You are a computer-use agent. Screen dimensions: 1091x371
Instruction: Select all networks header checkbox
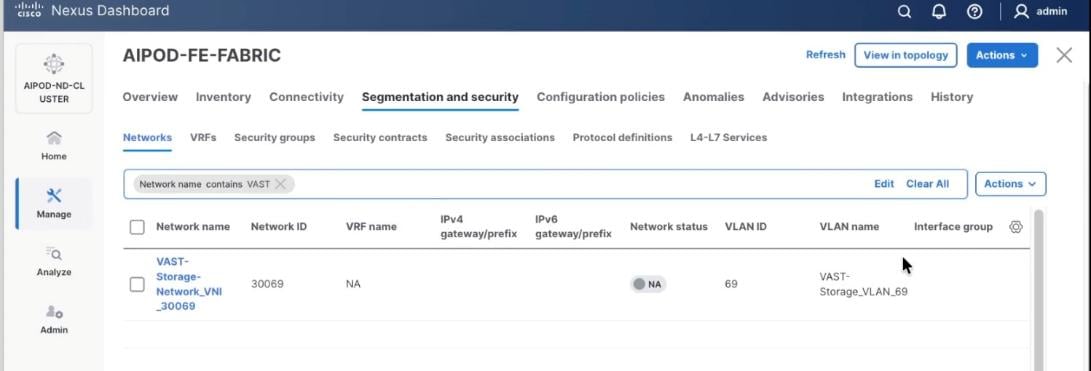click(x=137, y=226)
